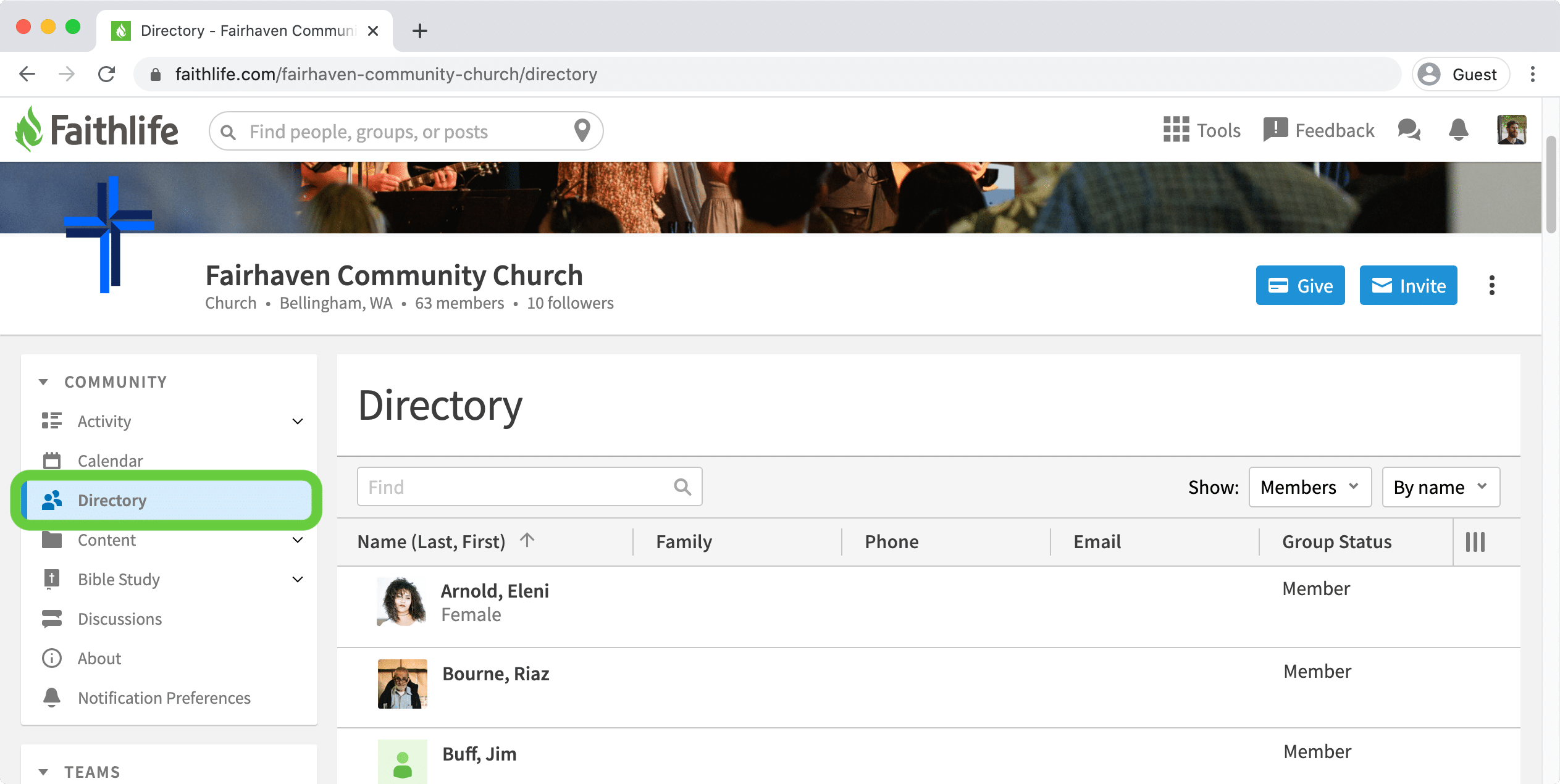Open the Tools grid menu
Screen dimensions: 1560x784
click(1202, 130)
